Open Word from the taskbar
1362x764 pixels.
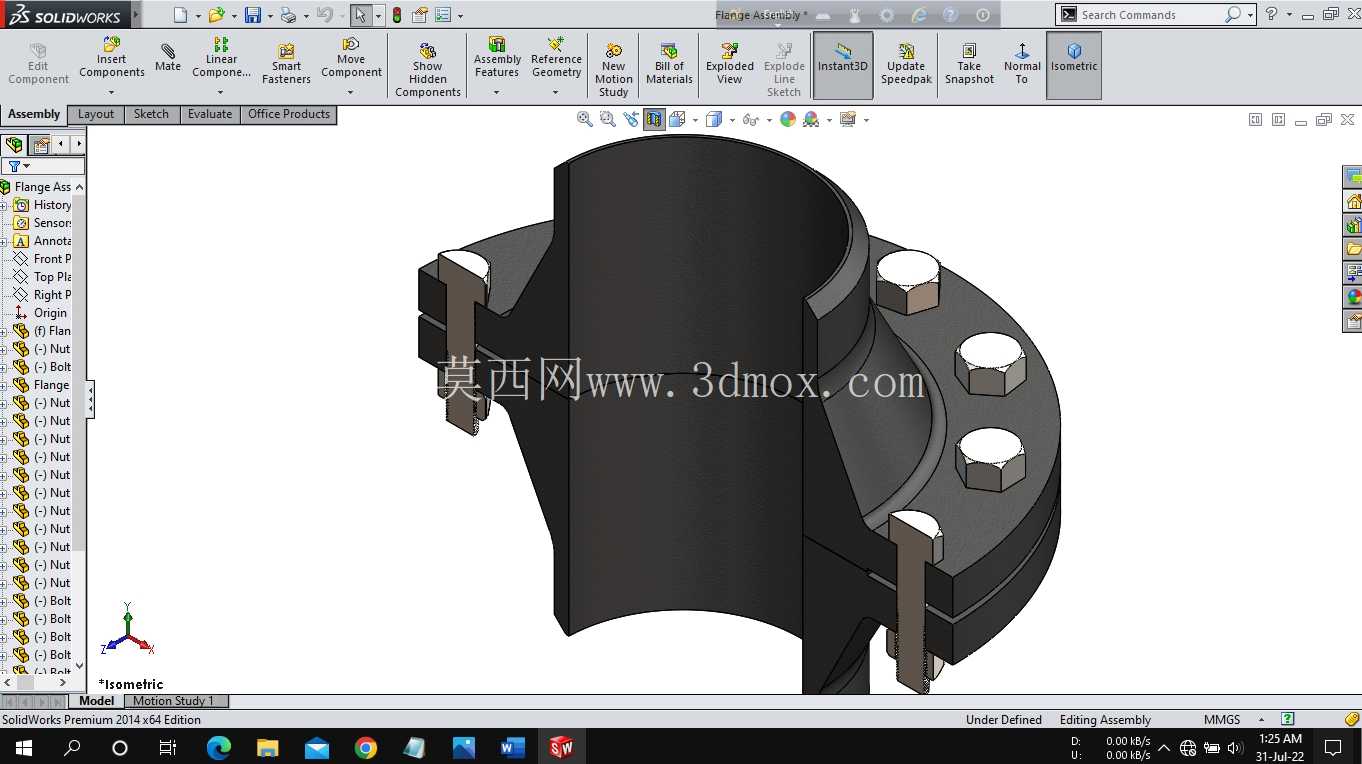pyautogui.click(x=512, y=747)
